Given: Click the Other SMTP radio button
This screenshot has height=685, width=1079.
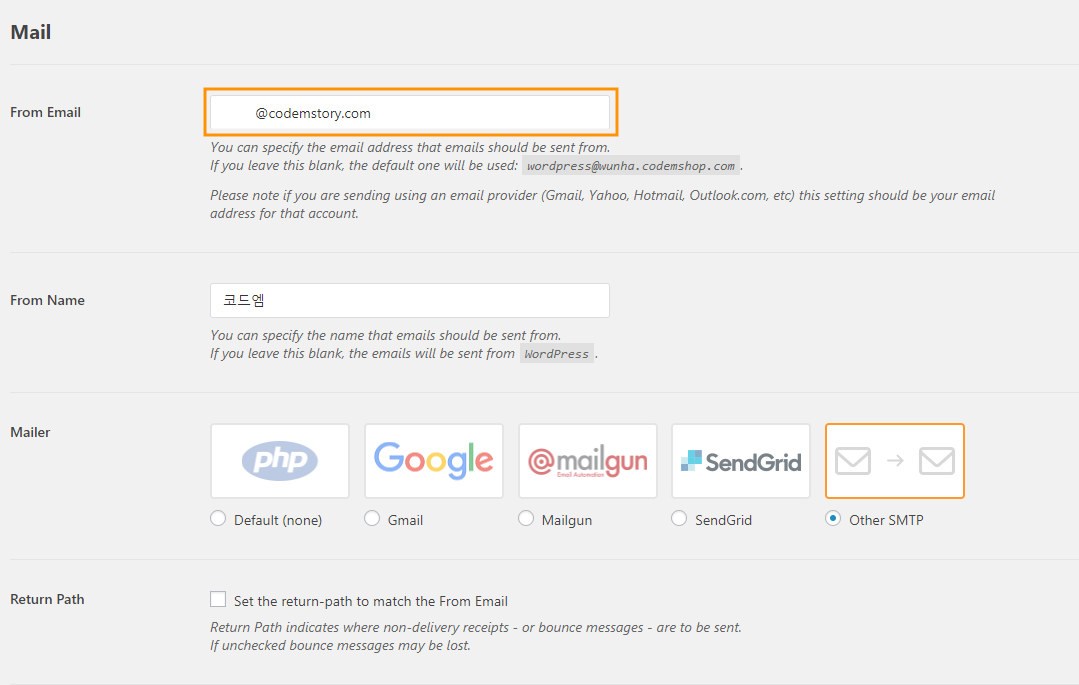Looking at the screenshot, I should tap(833, 519).
